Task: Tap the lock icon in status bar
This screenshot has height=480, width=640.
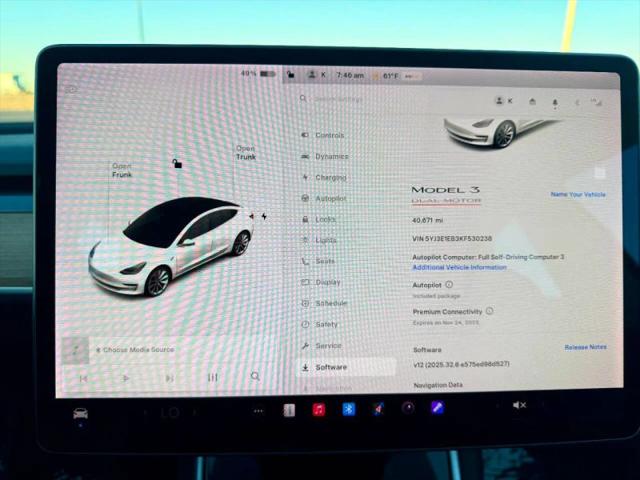Action: pyautogui.click(x=290, y=75)
